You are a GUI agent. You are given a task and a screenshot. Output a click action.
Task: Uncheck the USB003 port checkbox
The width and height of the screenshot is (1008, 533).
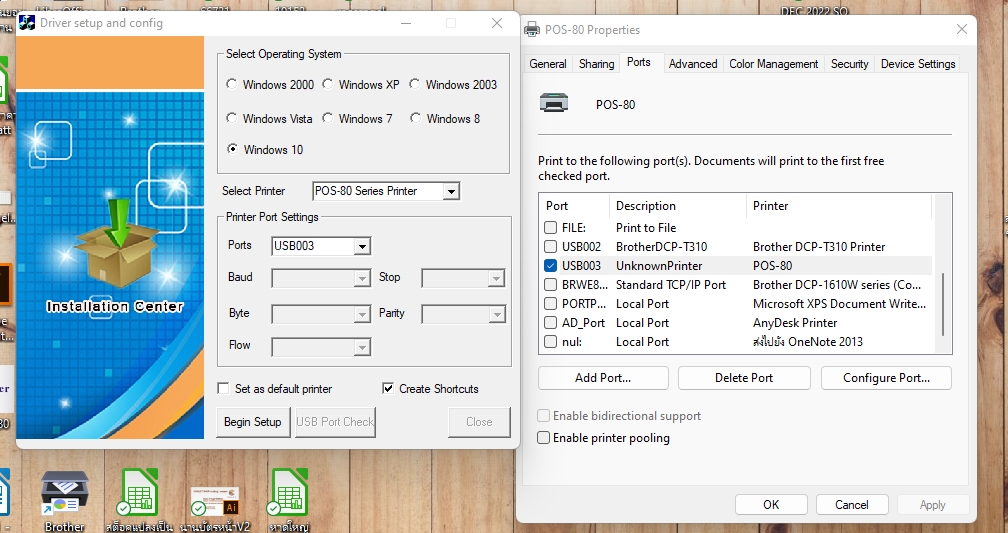pos(550,266)
